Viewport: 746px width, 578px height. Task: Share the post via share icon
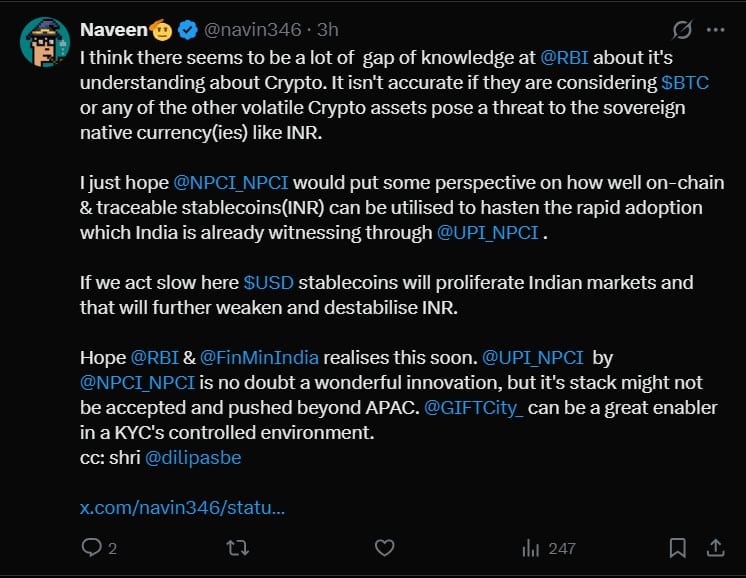pos(715,547)
